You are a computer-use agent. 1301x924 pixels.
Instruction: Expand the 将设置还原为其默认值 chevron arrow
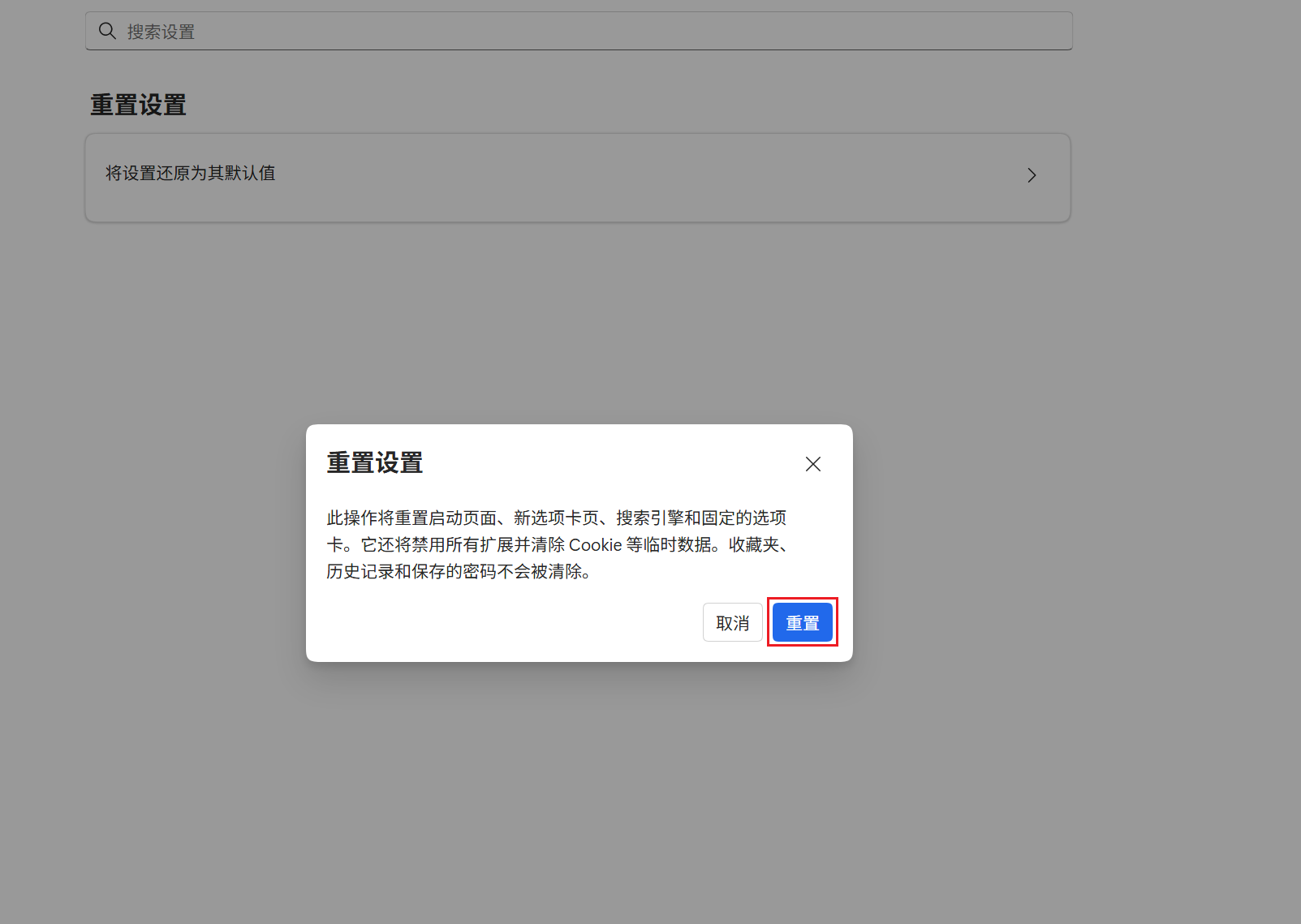[1032, 175]
